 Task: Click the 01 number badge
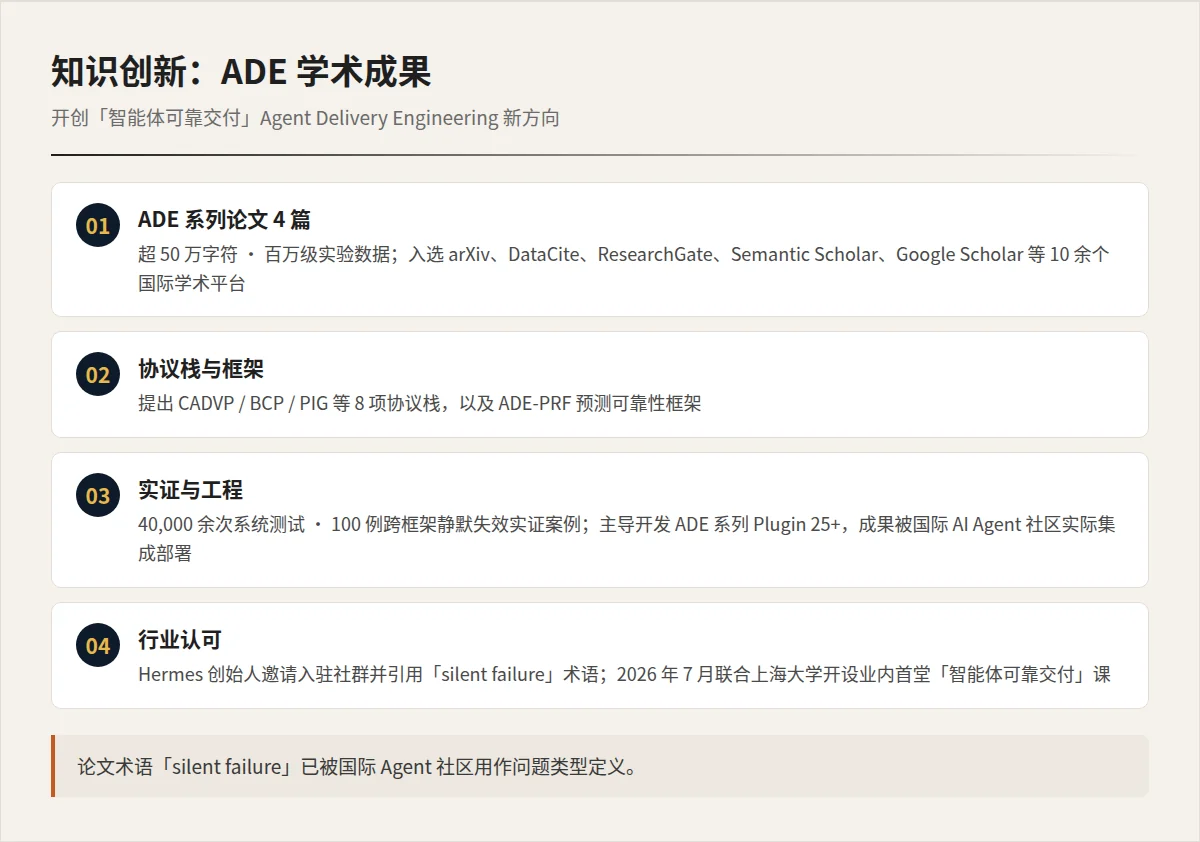pos(98,225)
